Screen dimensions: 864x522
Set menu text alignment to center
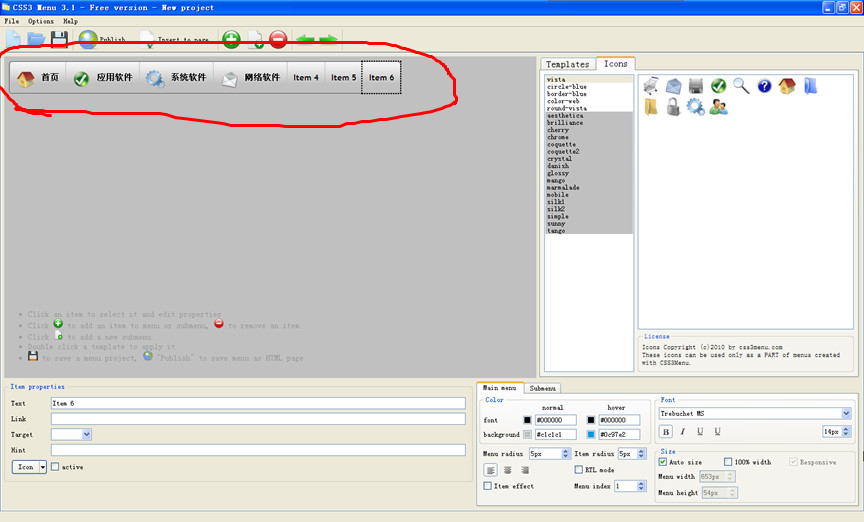pos(507,470)
